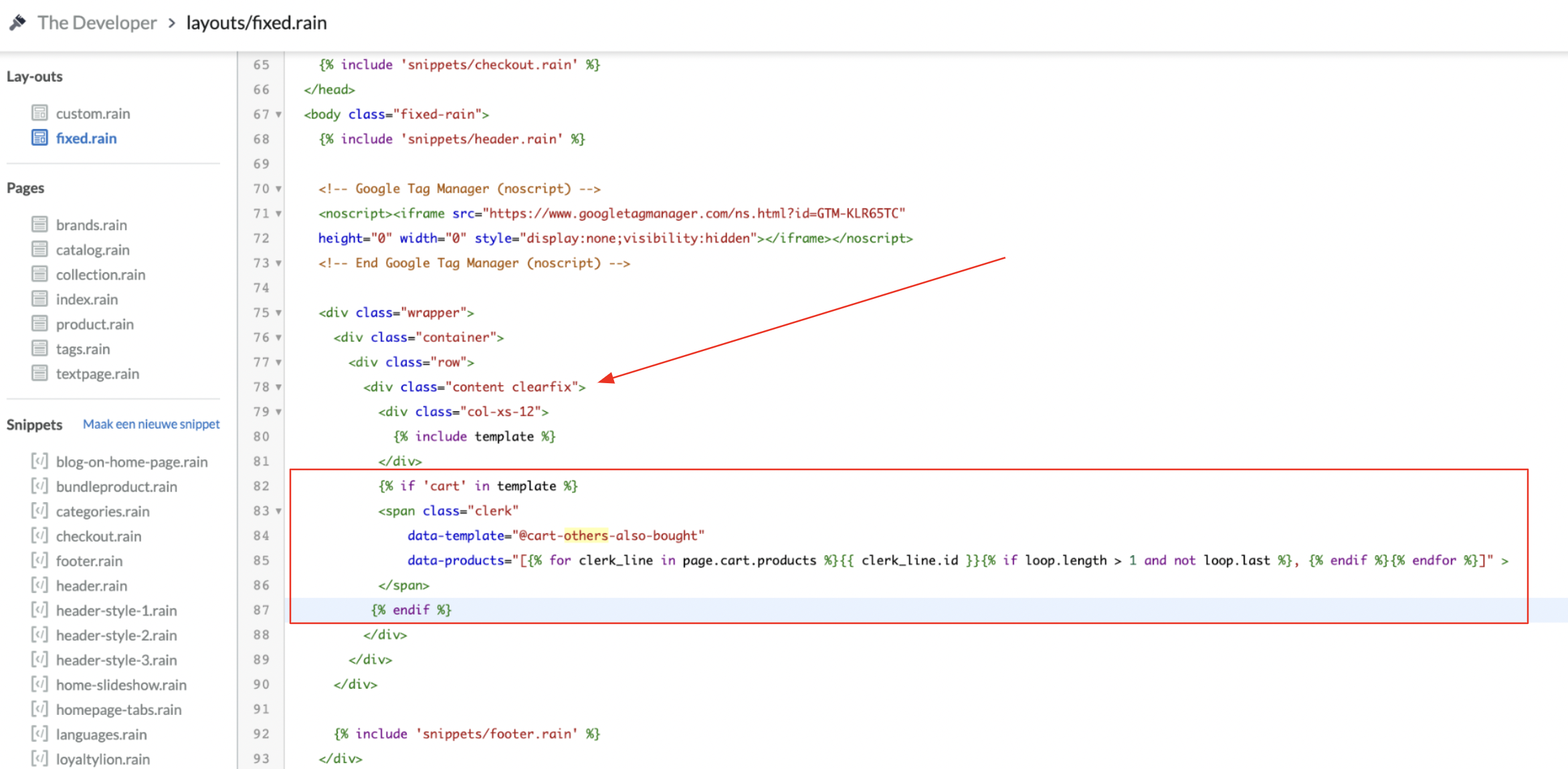Screen dimensions: 1568x769
Task: Click line number 80 in gutter
Action: pyautogui.click(x=261, y=436)
